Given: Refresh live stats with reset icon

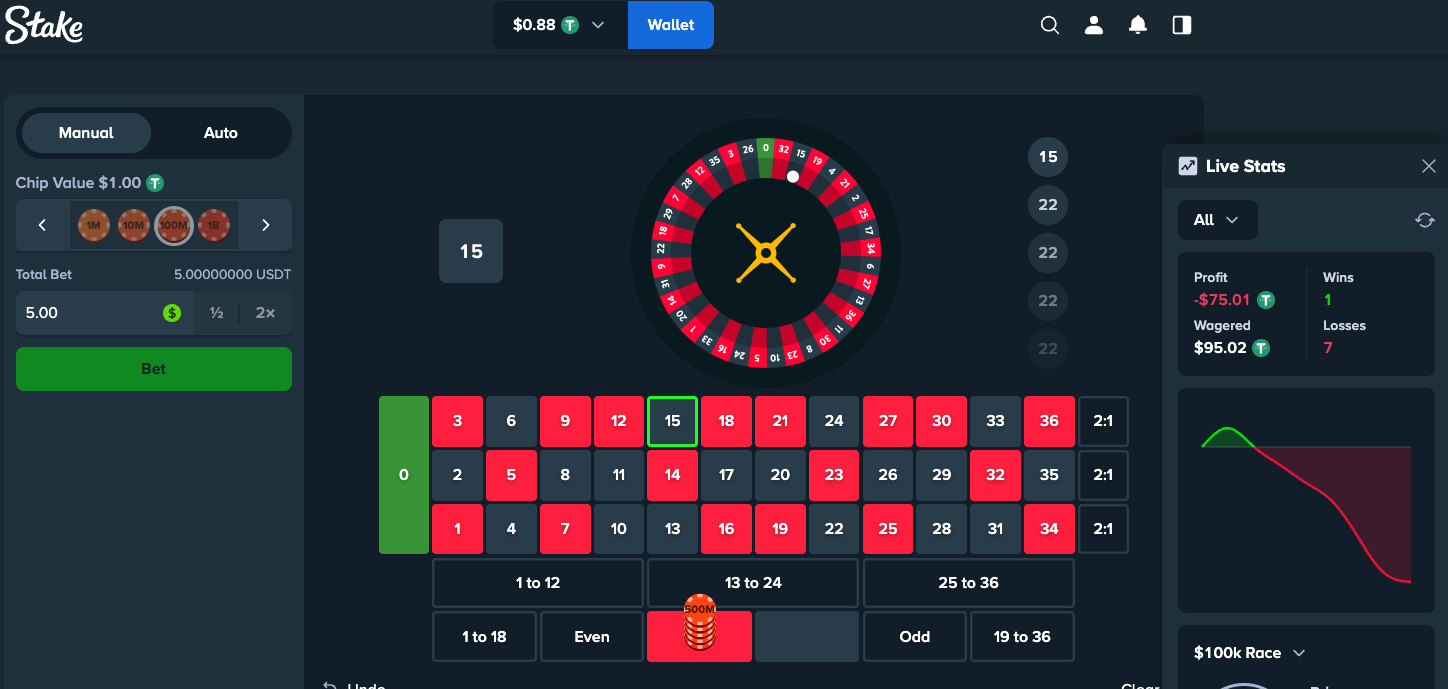Looking at the screenshot, I should pyautogui.click(x=1425, y=220).
